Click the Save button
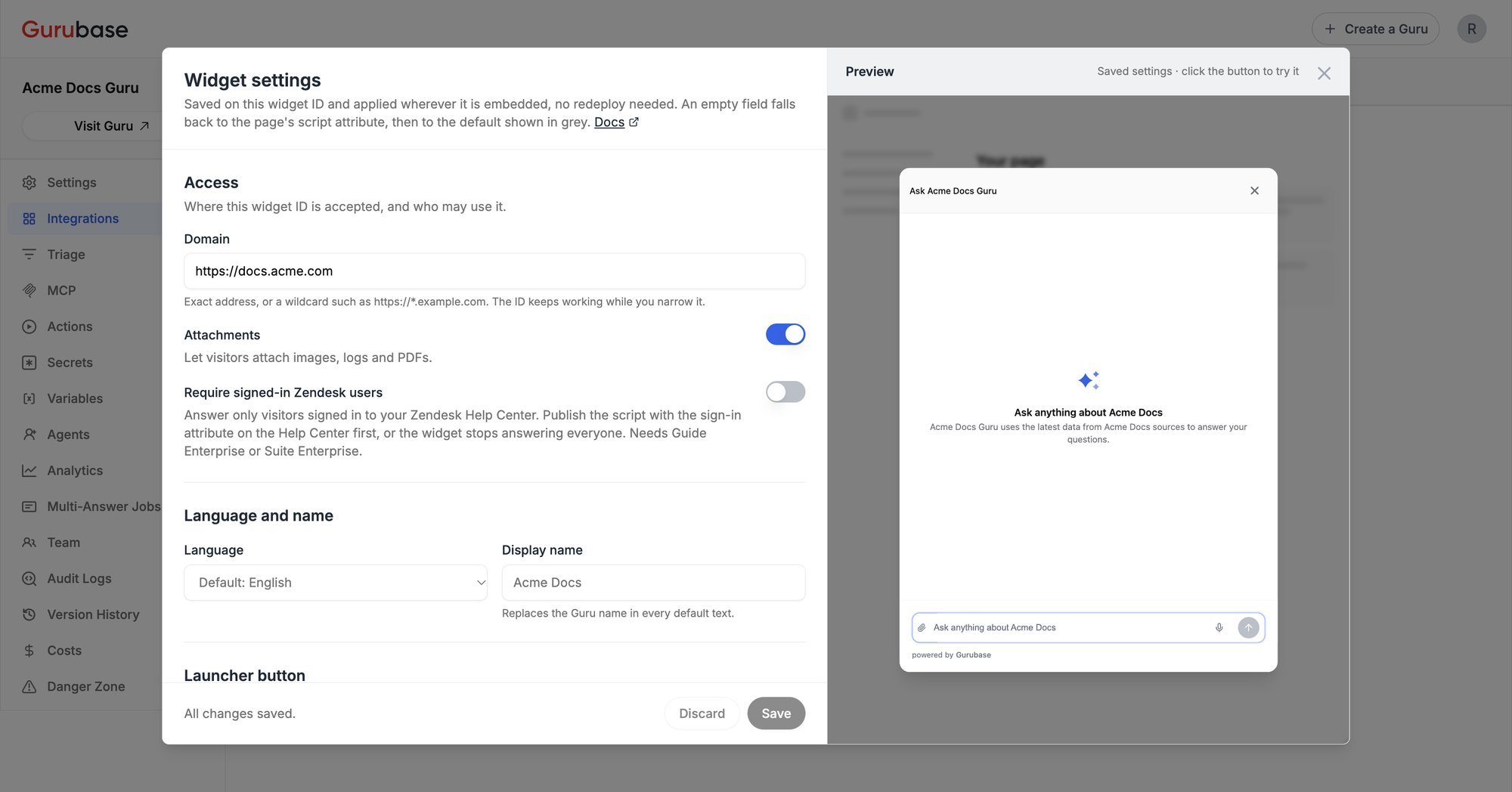 [x=776, y=713]
